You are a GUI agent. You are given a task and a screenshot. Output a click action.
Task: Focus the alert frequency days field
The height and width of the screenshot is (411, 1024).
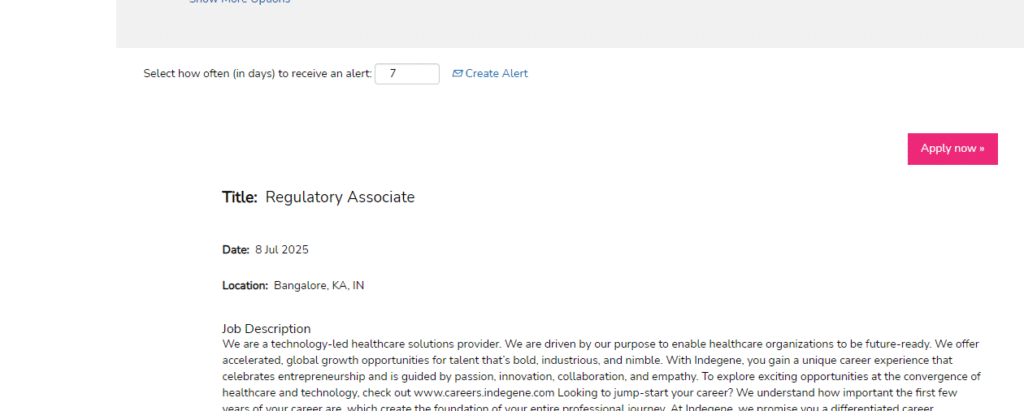[x=407, y=74]
